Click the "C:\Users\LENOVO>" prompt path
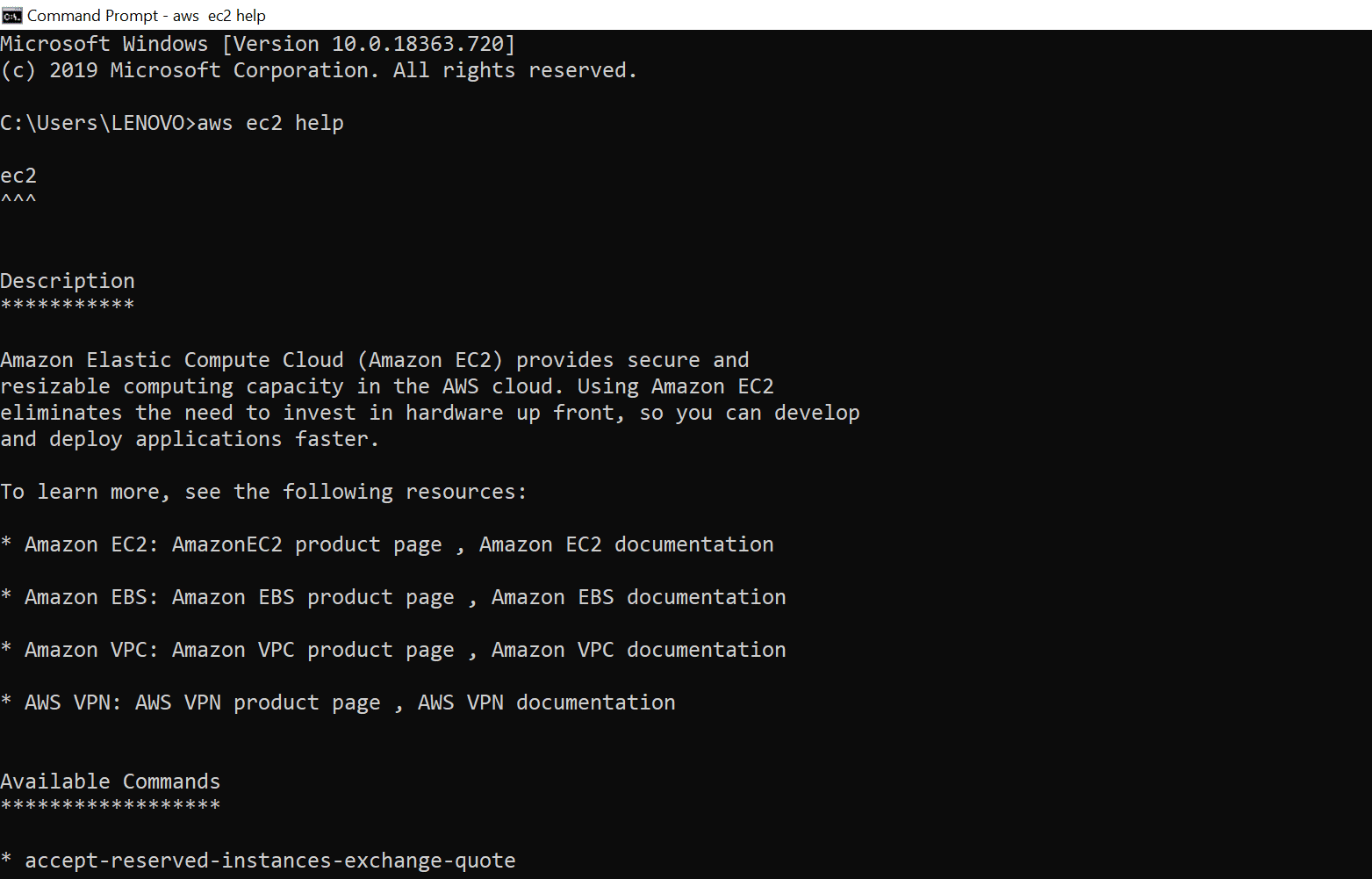The height and width of the screenshot is (879, 1372). tap(97, 123)
